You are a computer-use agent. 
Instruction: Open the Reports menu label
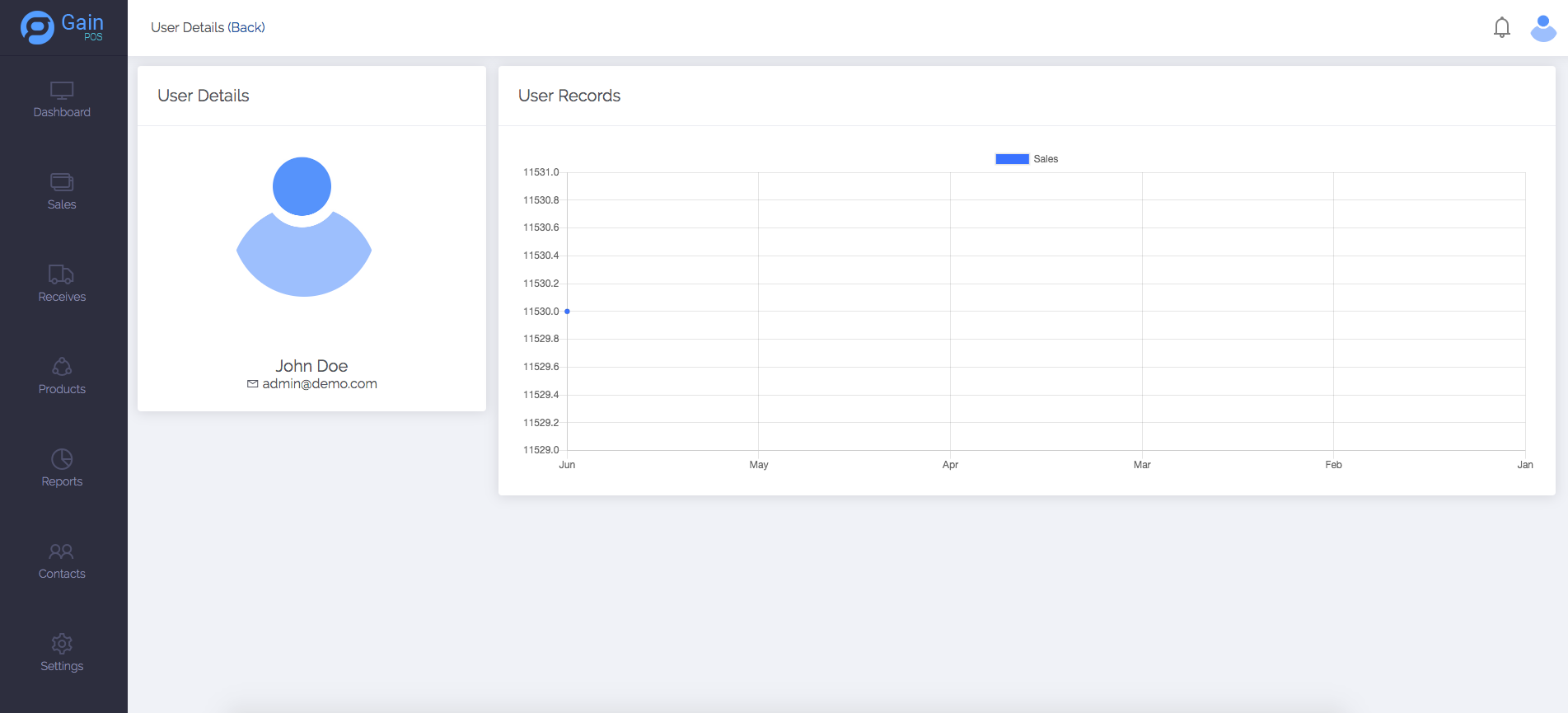[x=62, y=481]
